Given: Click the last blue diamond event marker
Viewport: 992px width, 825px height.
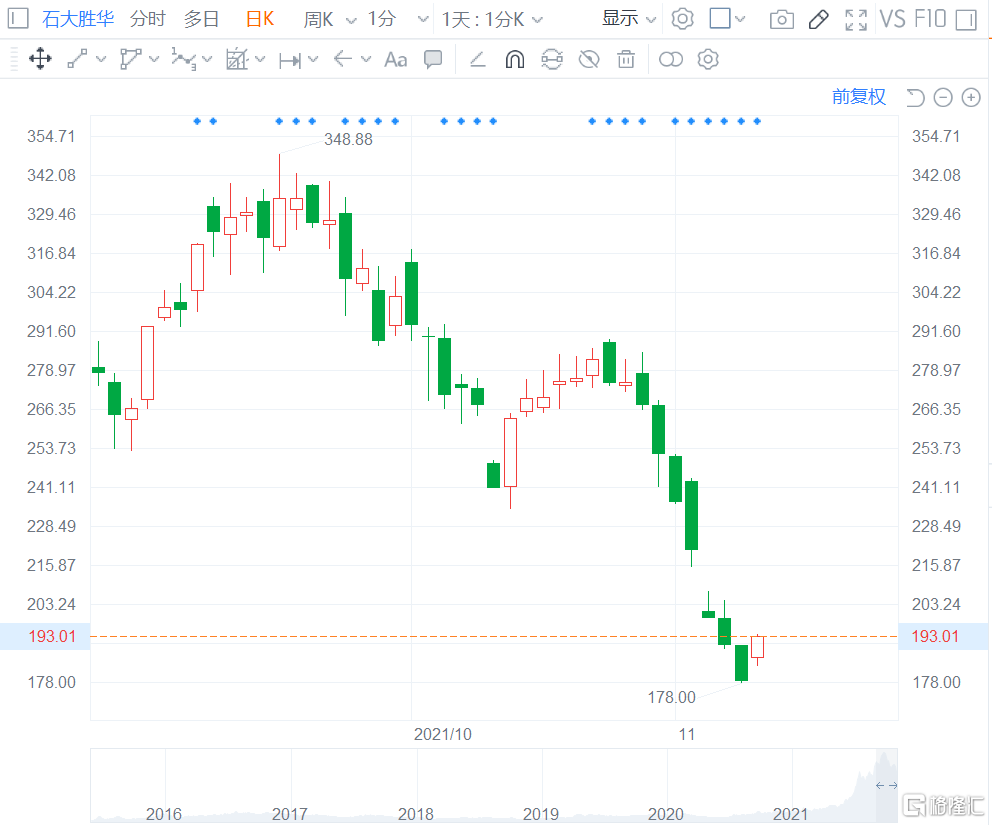Looking at the screenshot, I should [757, 121].
